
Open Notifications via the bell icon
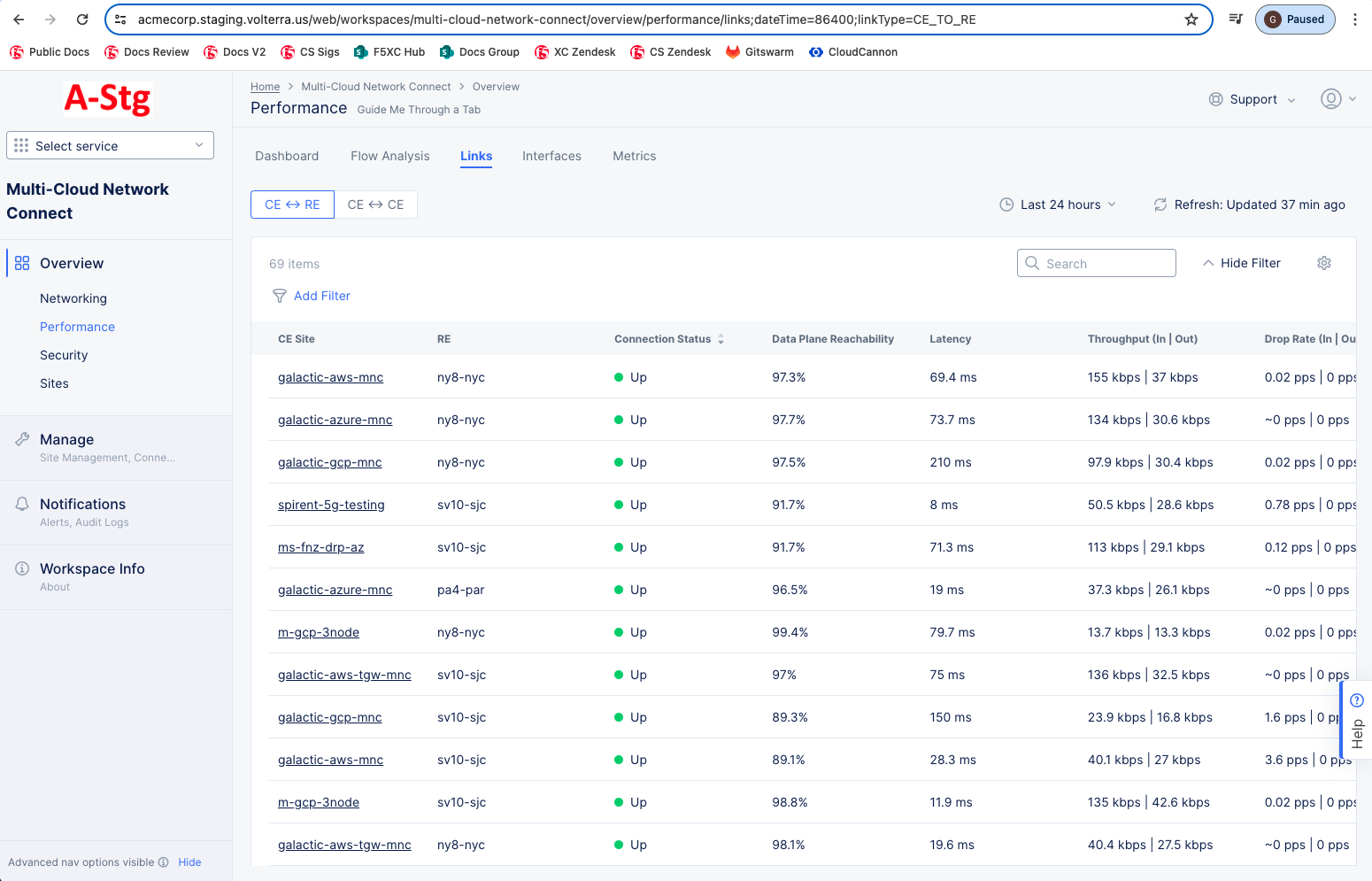tap(21, 503)
